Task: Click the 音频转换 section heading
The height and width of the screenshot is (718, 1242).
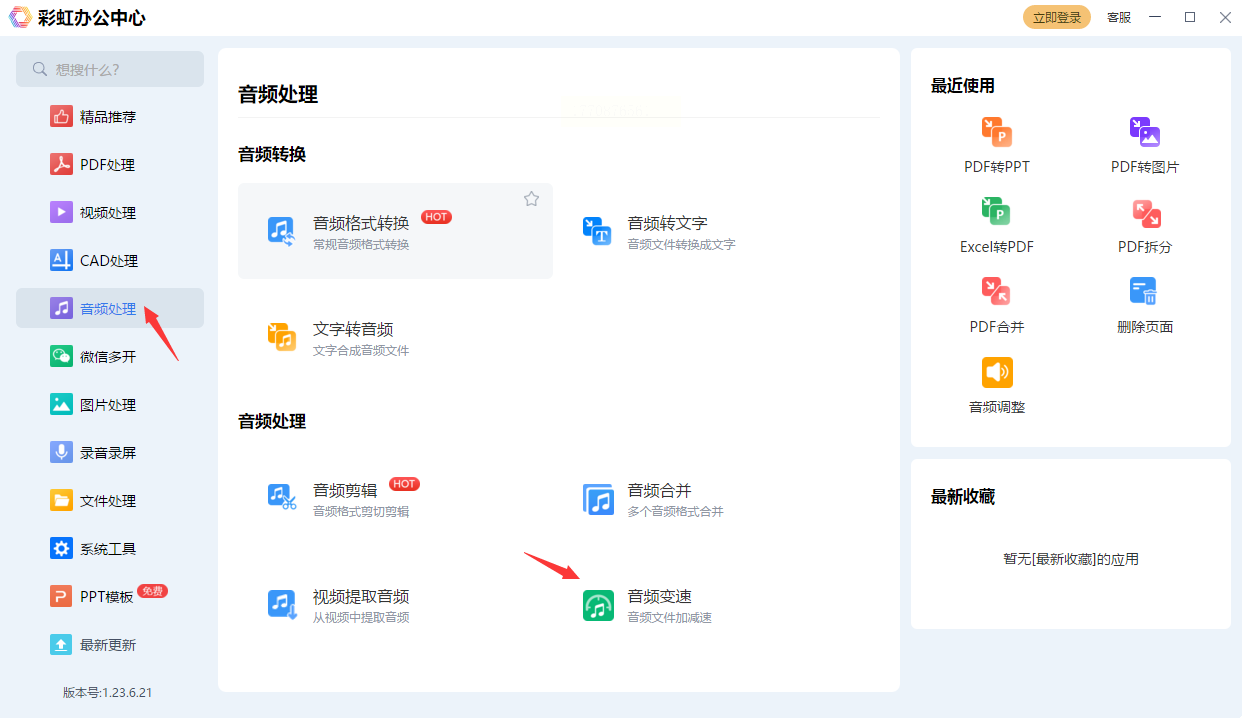Action: [272, 154]
